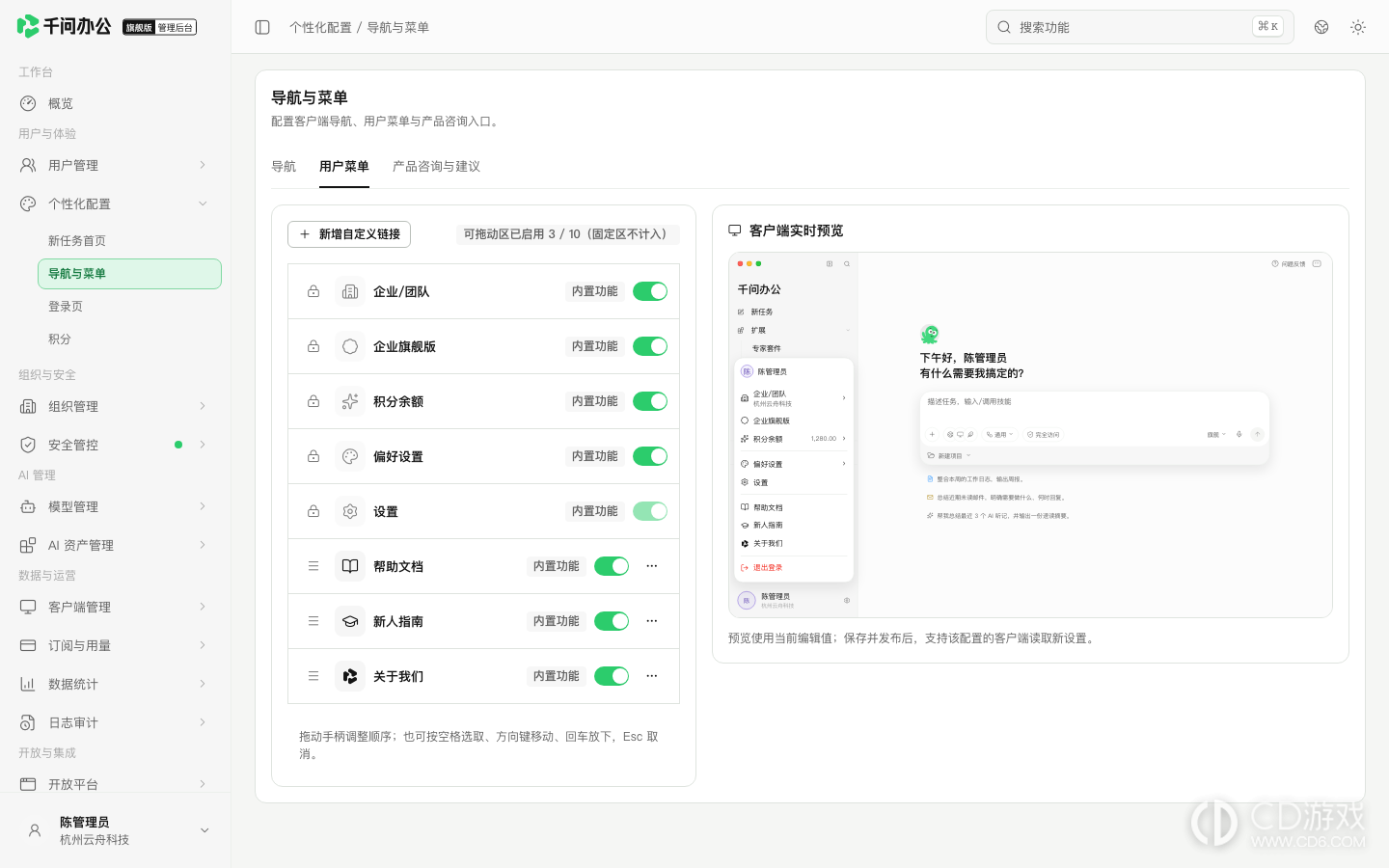This screenshot has width=1389, height=868.
Task: Open the 陈管理员 account dropdown
Action: pos(115,830)
